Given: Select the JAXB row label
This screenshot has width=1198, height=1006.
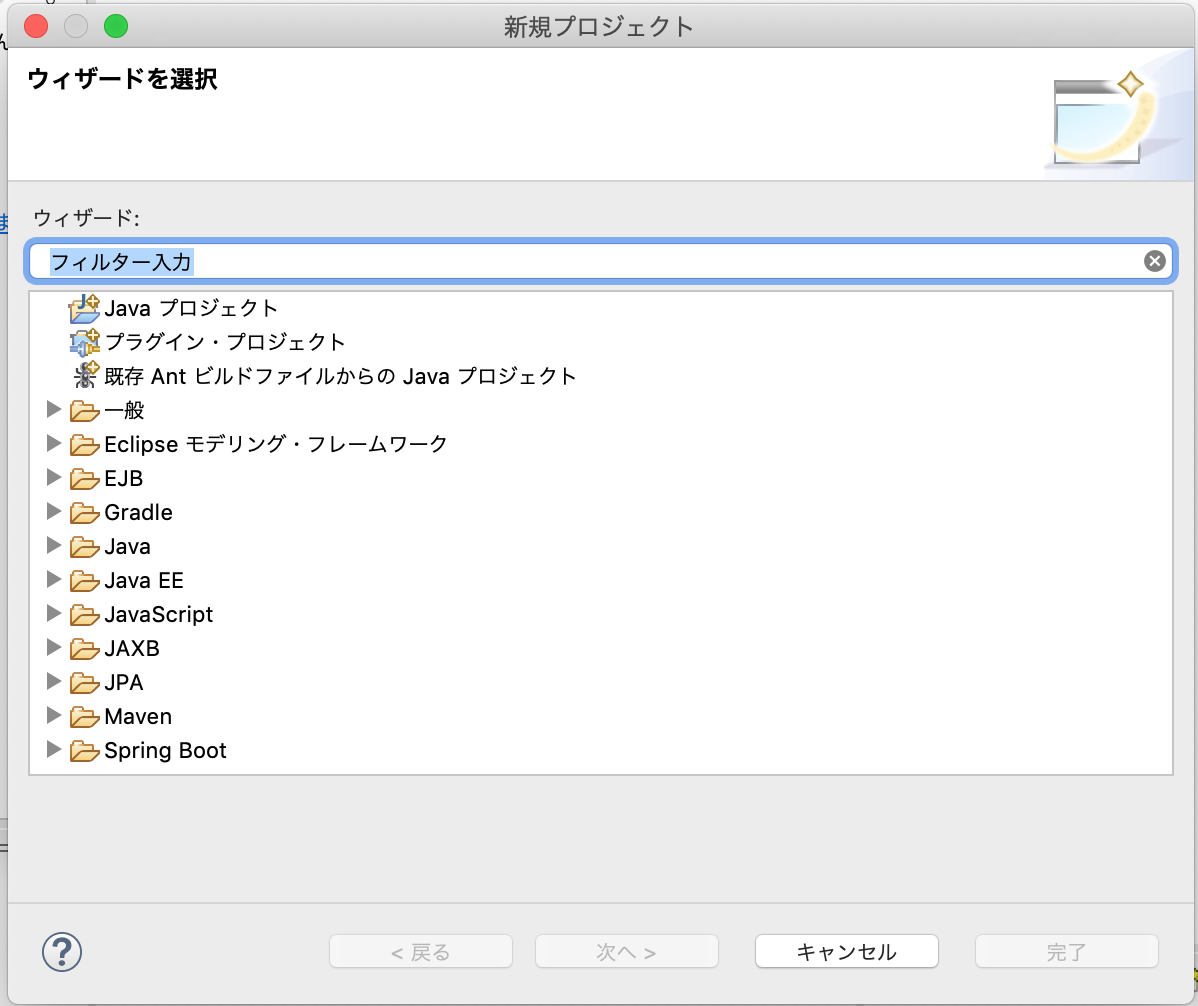Looking at the screenshot, I should tap(132, 648).
